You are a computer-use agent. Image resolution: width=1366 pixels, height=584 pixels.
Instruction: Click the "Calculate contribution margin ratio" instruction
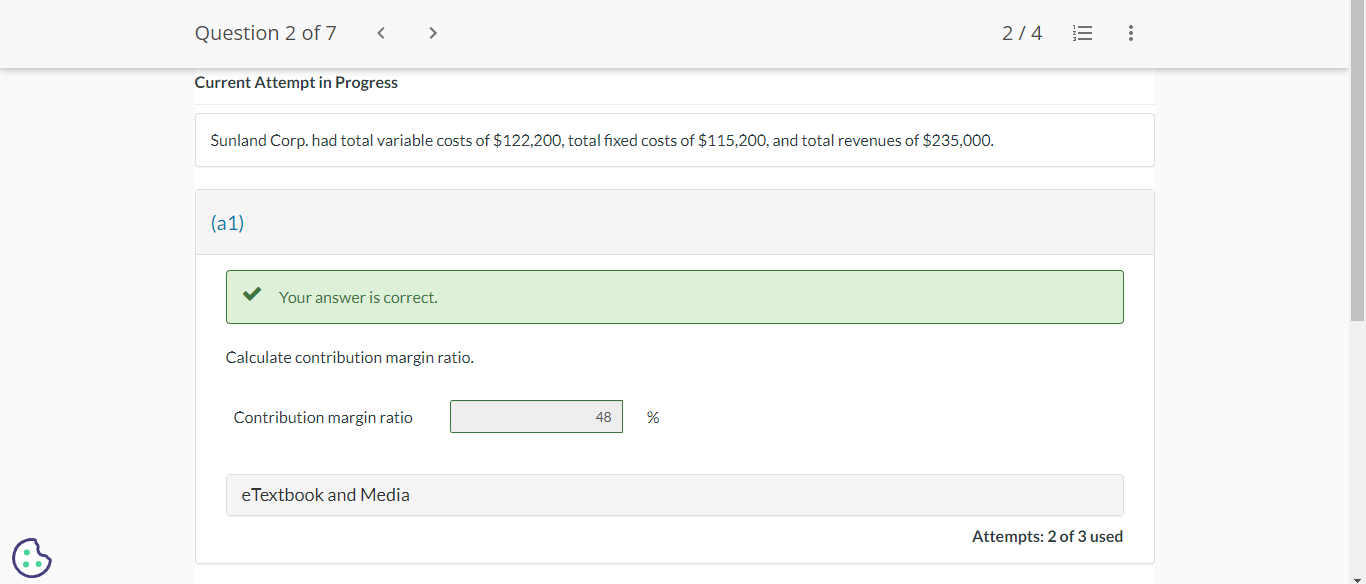(350, 357)
